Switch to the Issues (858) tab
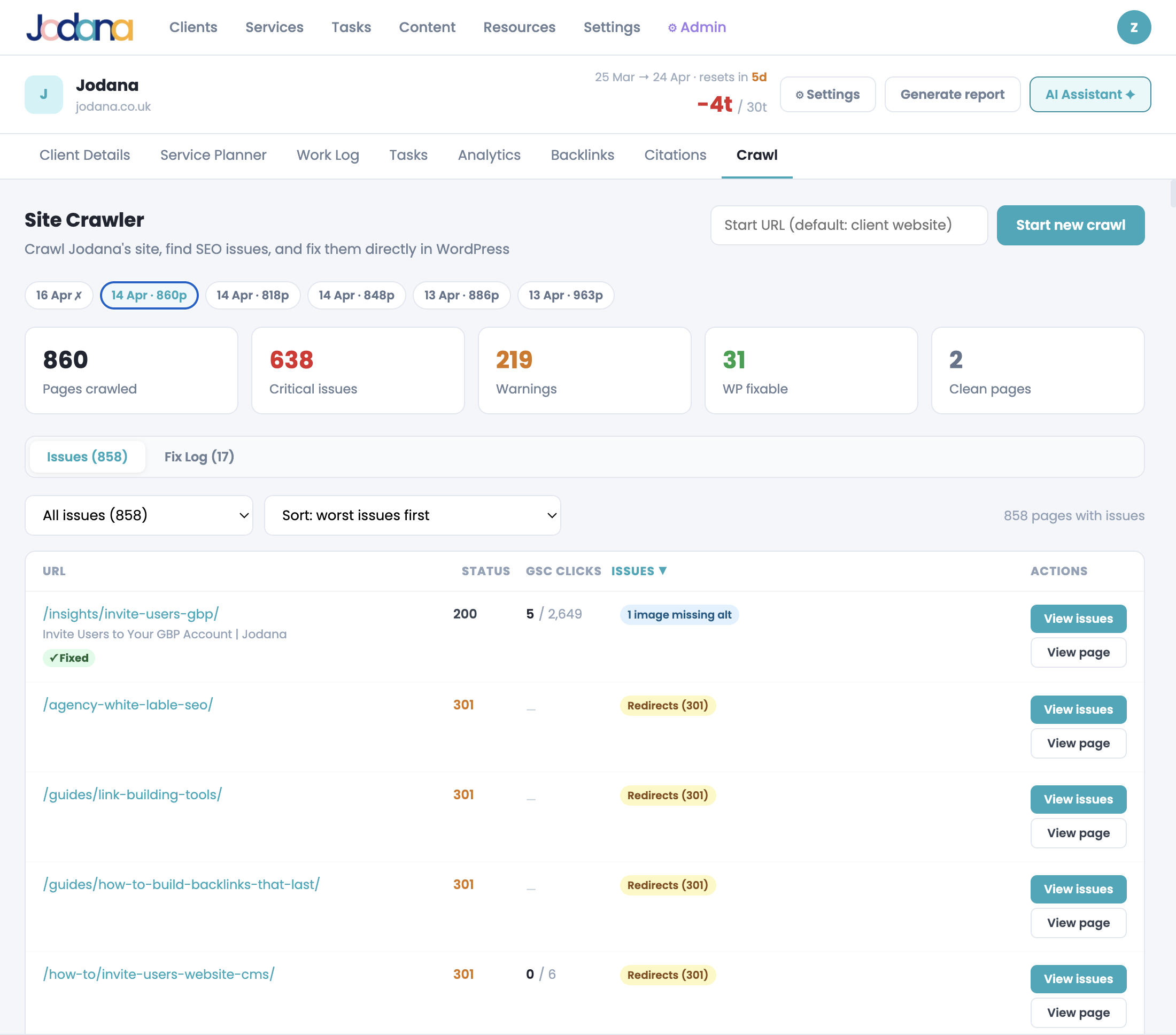This screenshot has height=1035, width=1176. click(88, 457)
